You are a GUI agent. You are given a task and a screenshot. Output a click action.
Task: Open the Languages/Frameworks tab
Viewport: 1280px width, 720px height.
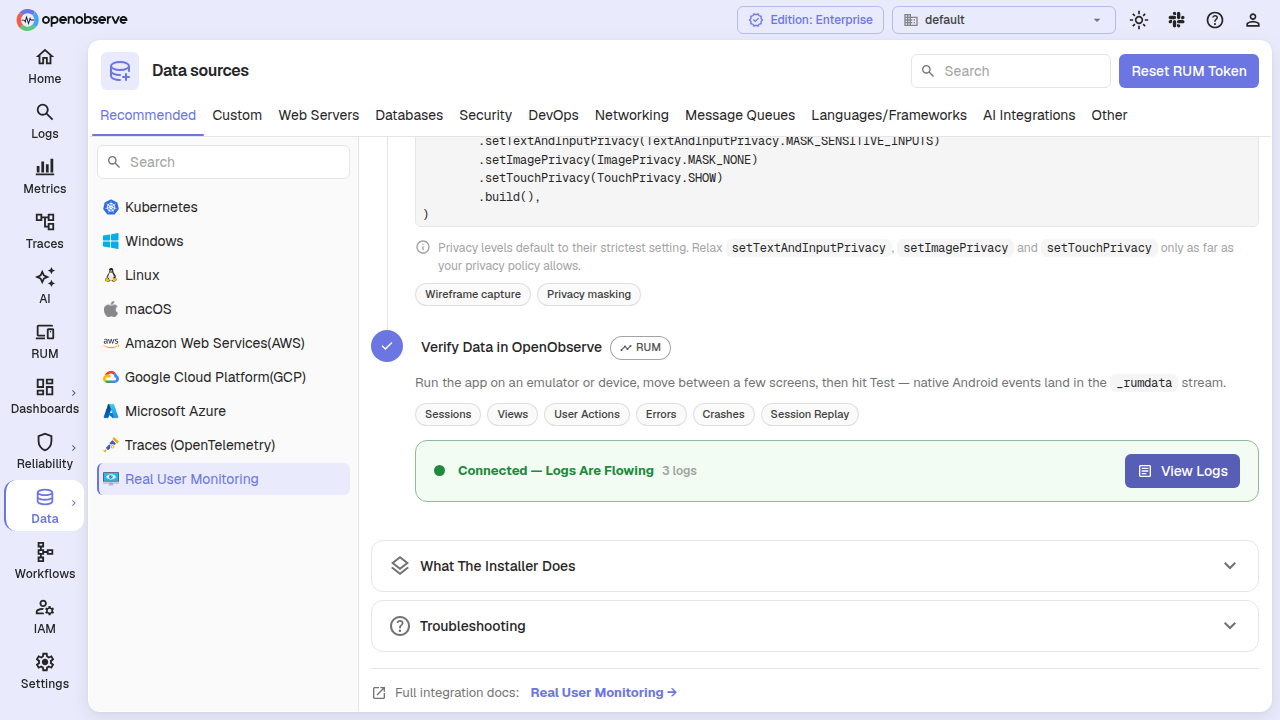pos(889,115)
